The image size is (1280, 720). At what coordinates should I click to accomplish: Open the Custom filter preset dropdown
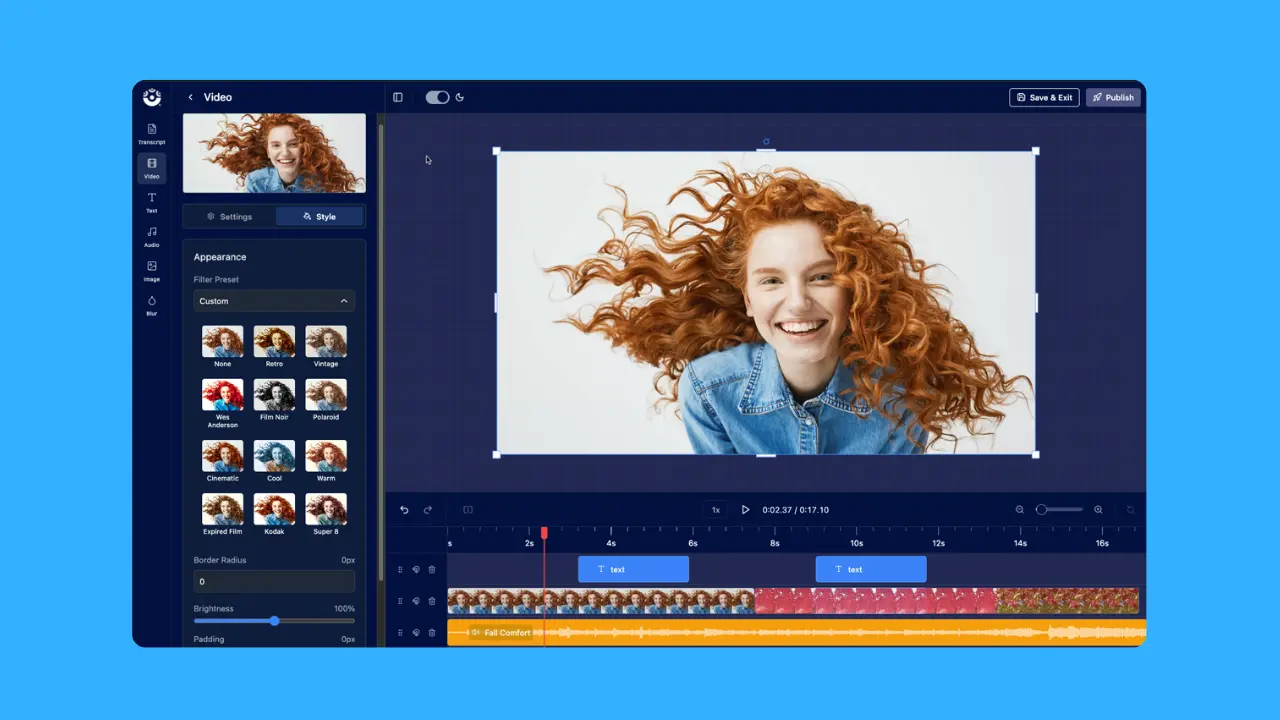click(x=273, y=300)
